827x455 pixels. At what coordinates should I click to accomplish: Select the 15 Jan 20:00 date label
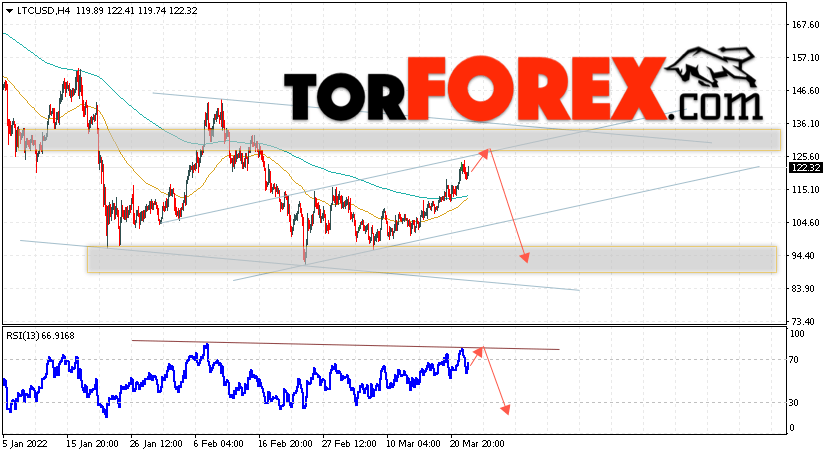[93, 444]
